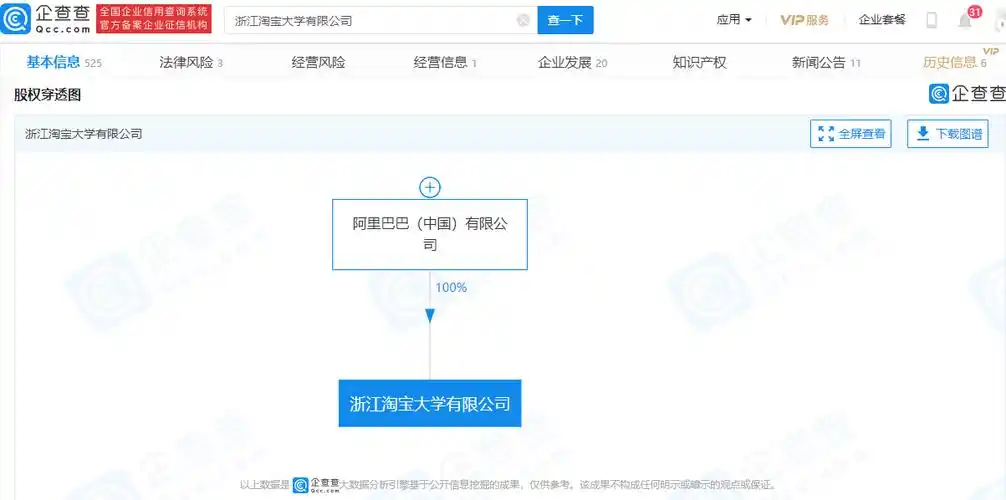Expand shareholders with the plus circle icon

point(430,187)
